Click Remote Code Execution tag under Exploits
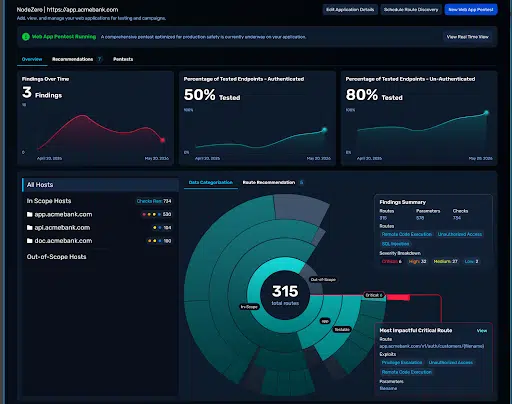This screenshot has height=404, width=512. pyautogui.click(x=407, y=372)
